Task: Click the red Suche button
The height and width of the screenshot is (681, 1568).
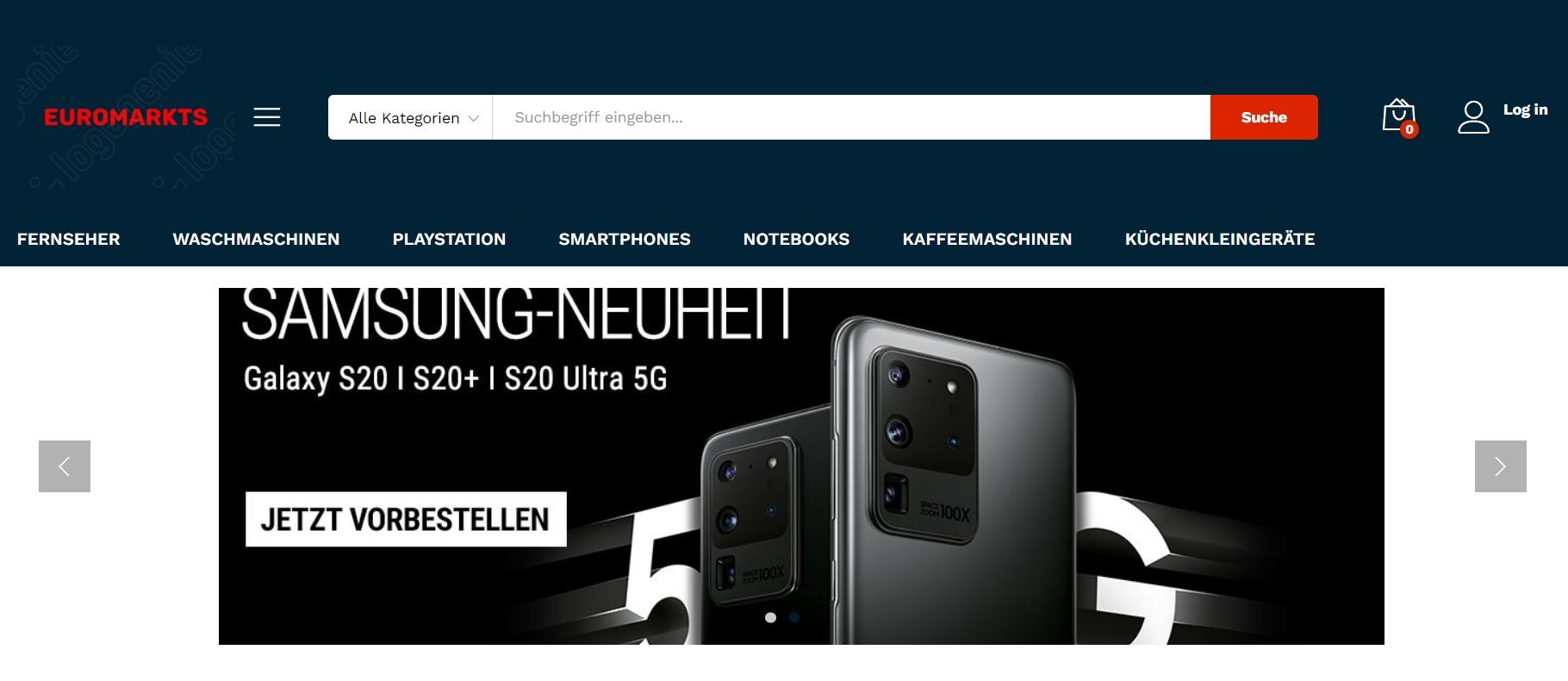Action: (x=1264, y=117)
